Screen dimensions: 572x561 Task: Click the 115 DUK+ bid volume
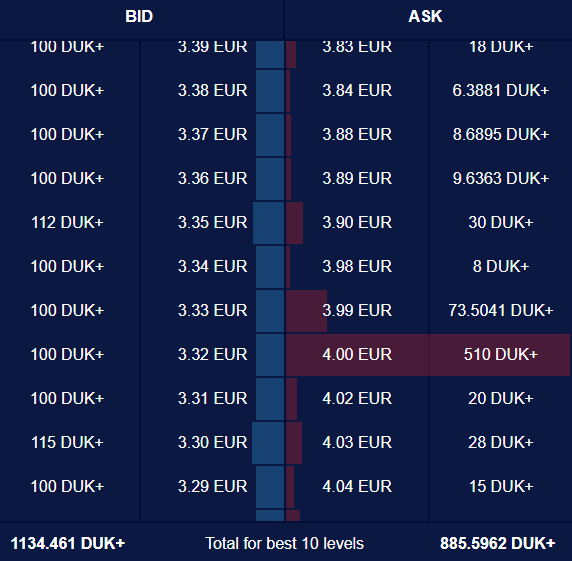coord(67,442)
